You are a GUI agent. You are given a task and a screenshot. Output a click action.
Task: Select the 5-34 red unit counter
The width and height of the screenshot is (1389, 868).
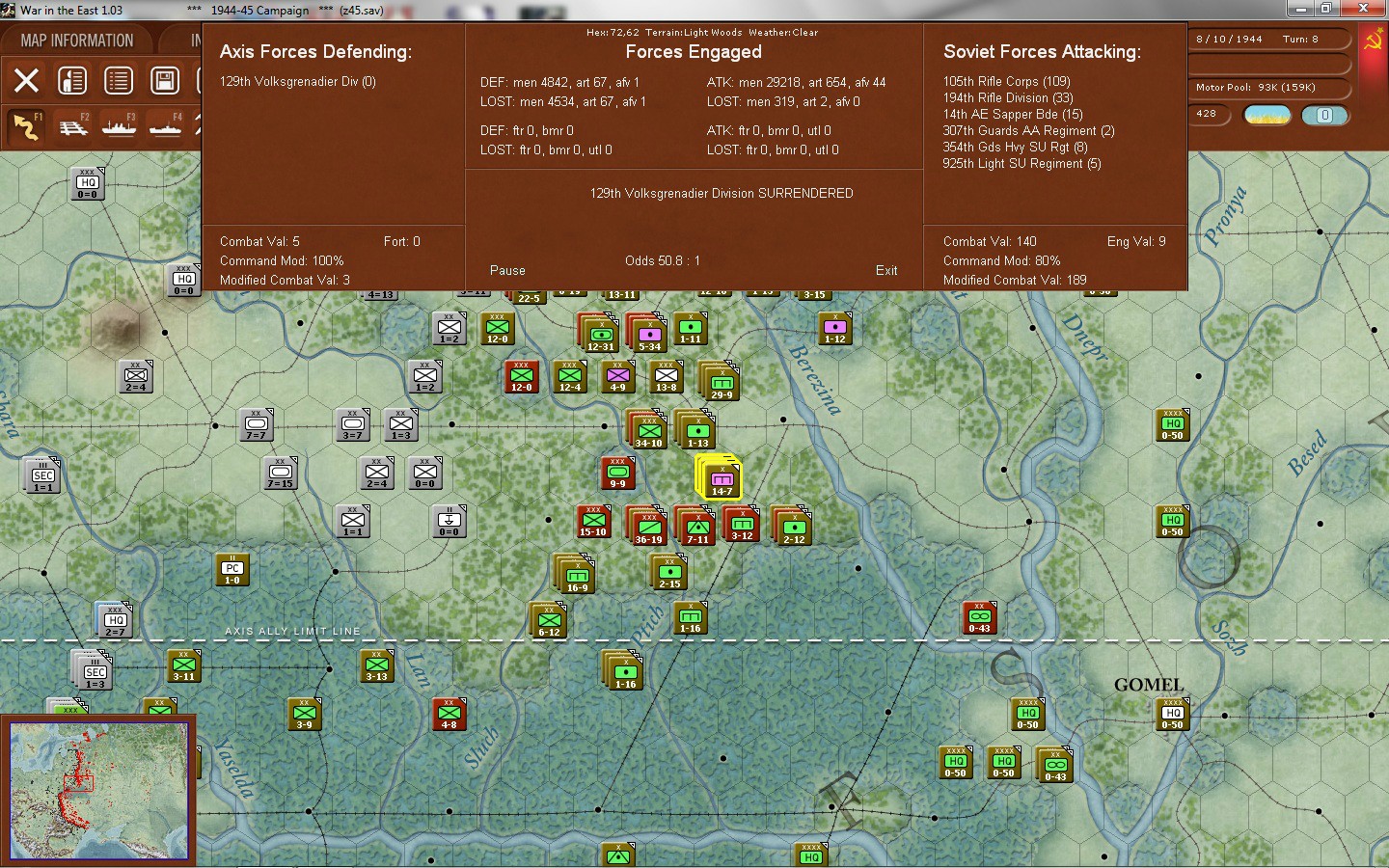[x=648, y=334]
